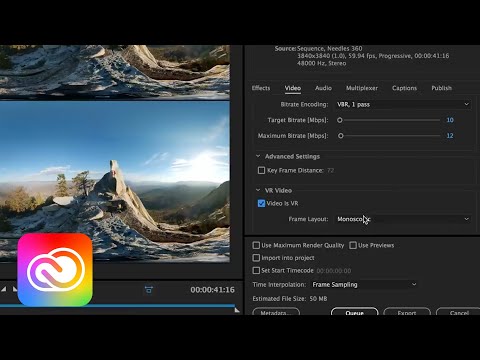The width and height of the screenshot is (480, 360).
Task: Open the Publish tab
Action: coord(442,88)
